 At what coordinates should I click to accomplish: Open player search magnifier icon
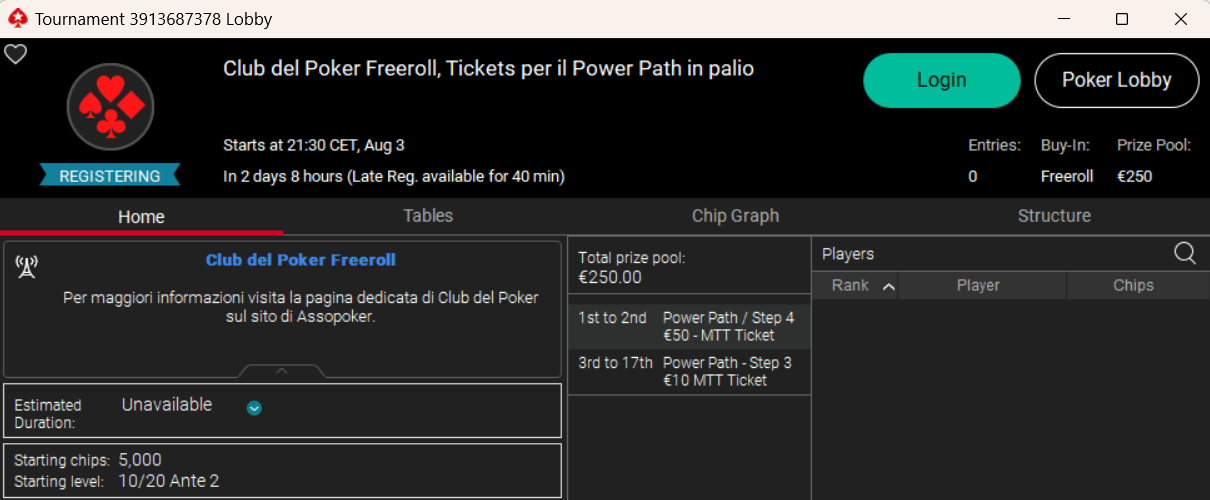1185,254
